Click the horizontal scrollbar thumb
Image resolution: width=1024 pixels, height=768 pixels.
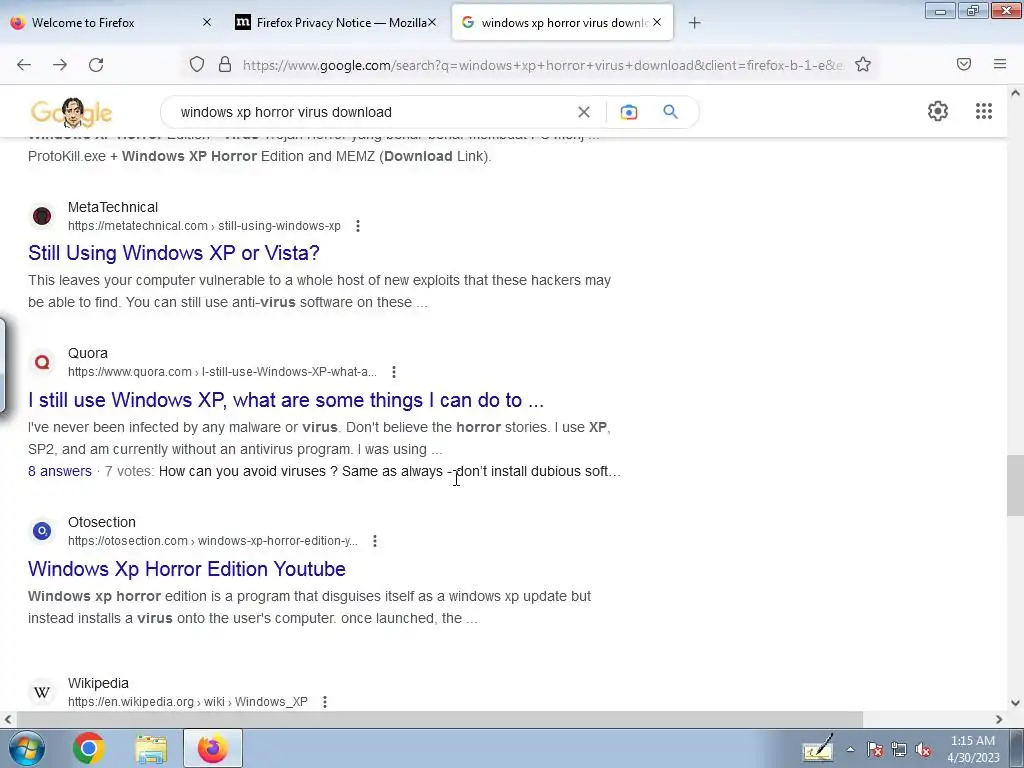pyautogui.click(x=439, y=719)
